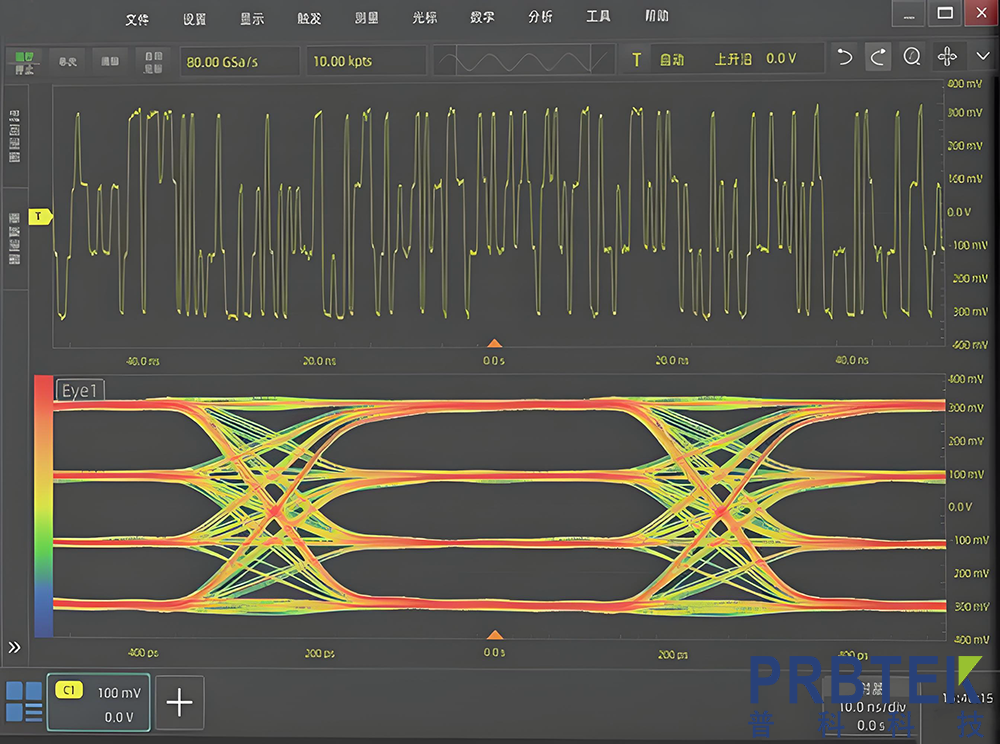This screenshot has width=1000, height=744.
Task: Click the Auto Setup icon
Action: [x=152, y=60]
